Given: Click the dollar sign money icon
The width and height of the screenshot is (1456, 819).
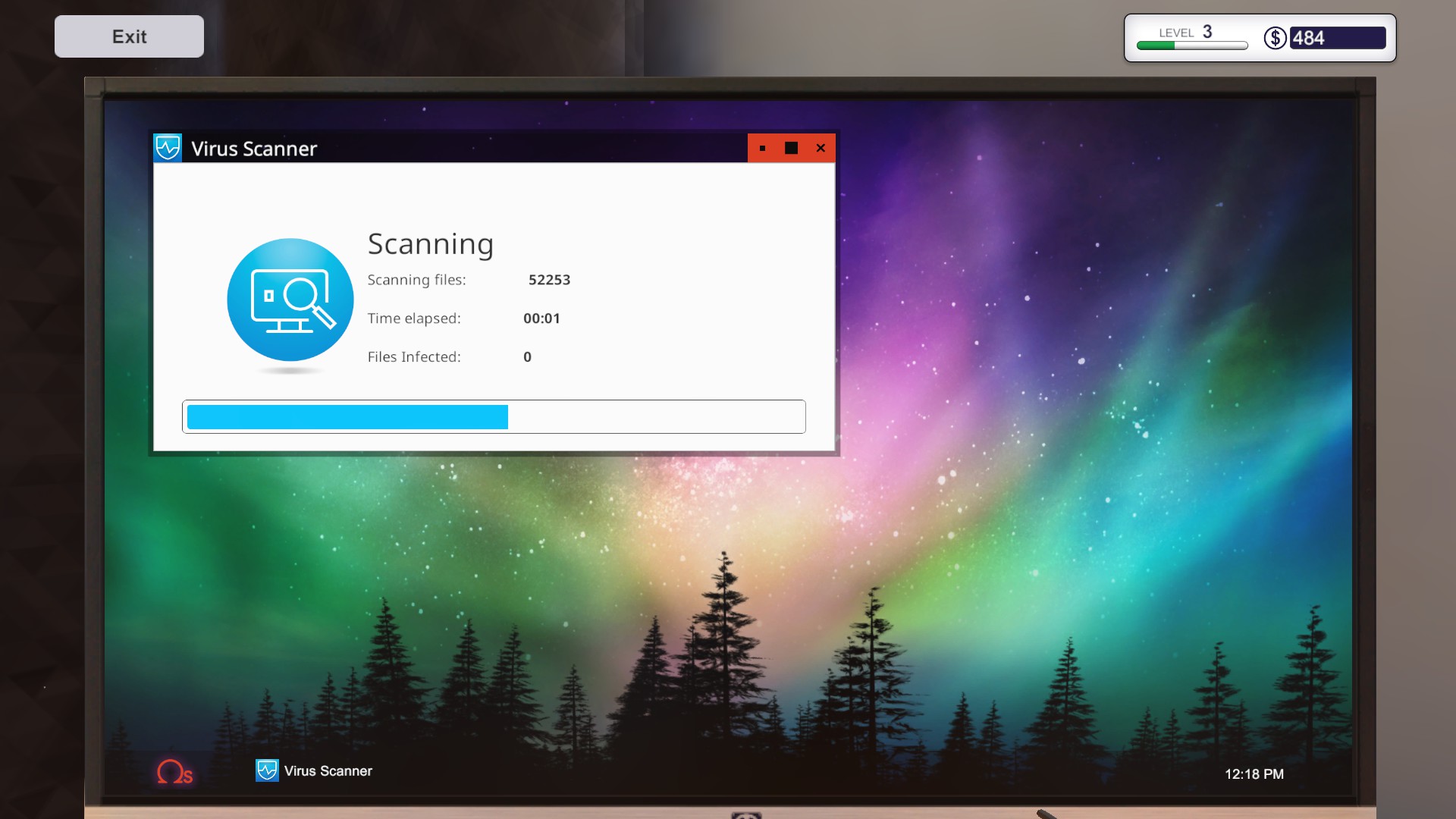Looking at the screenshot, I should pyautogui.click(x=1275, y=38).
